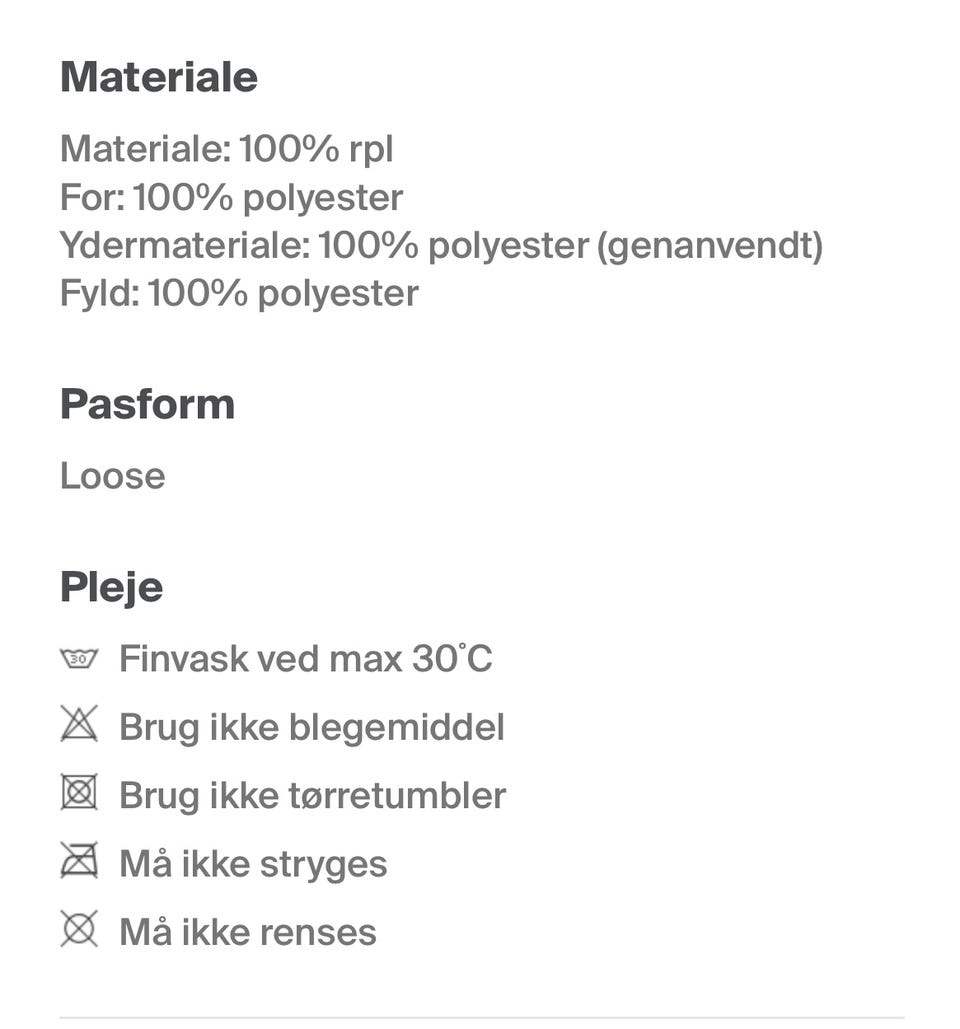Click the 'Må ikke renses' instruction

(x=248, y=931)
